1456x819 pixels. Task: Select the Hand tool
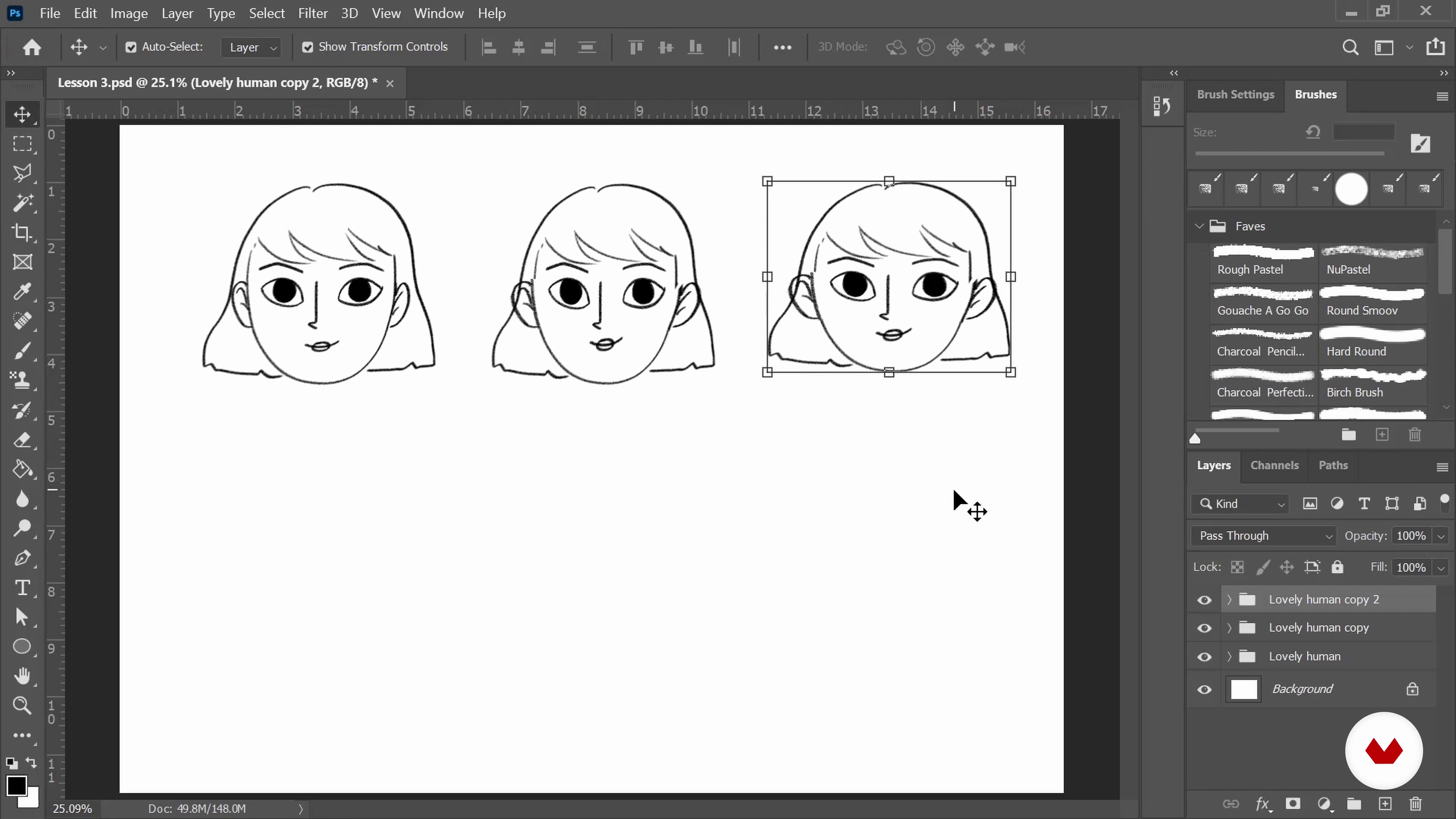(x=23, y=676)
